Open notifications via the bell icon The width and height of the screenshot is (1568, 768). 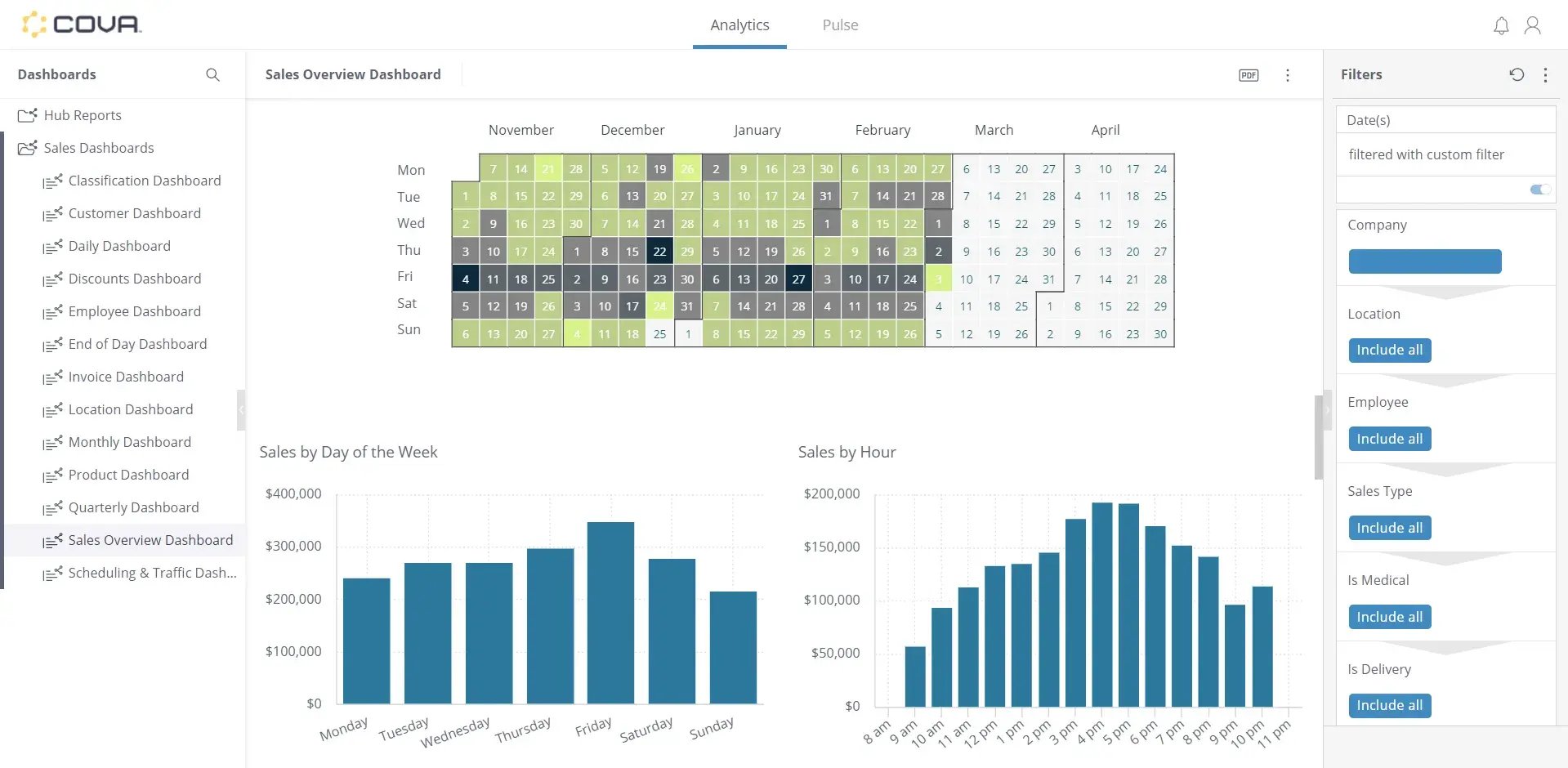pyautogui.click(x=1500, y=25)
